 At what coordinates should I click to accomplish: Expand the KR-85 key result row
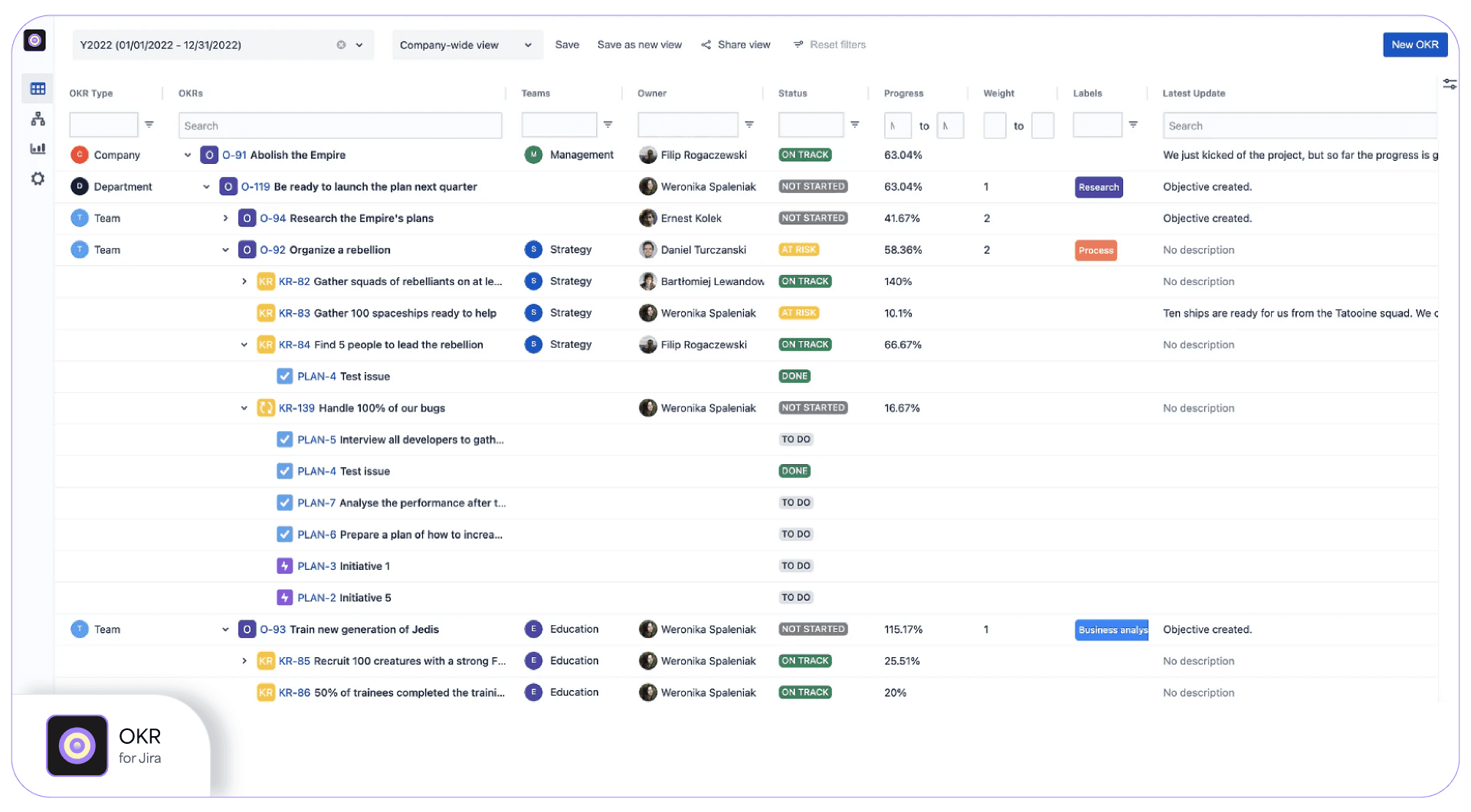pos(244,661)
